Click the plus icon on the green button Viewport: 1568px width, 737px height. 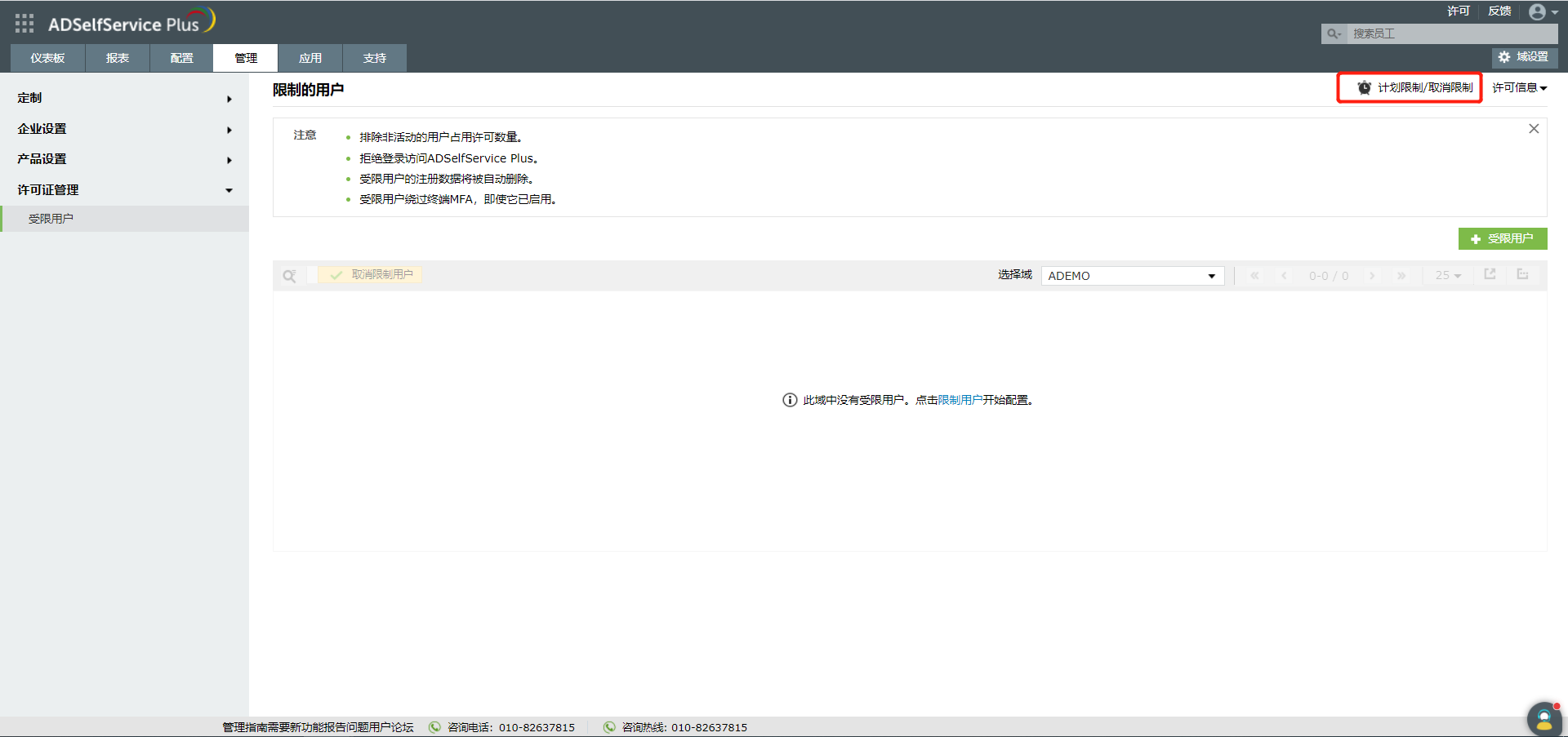pyautogui.click(x=1475, y=239)
